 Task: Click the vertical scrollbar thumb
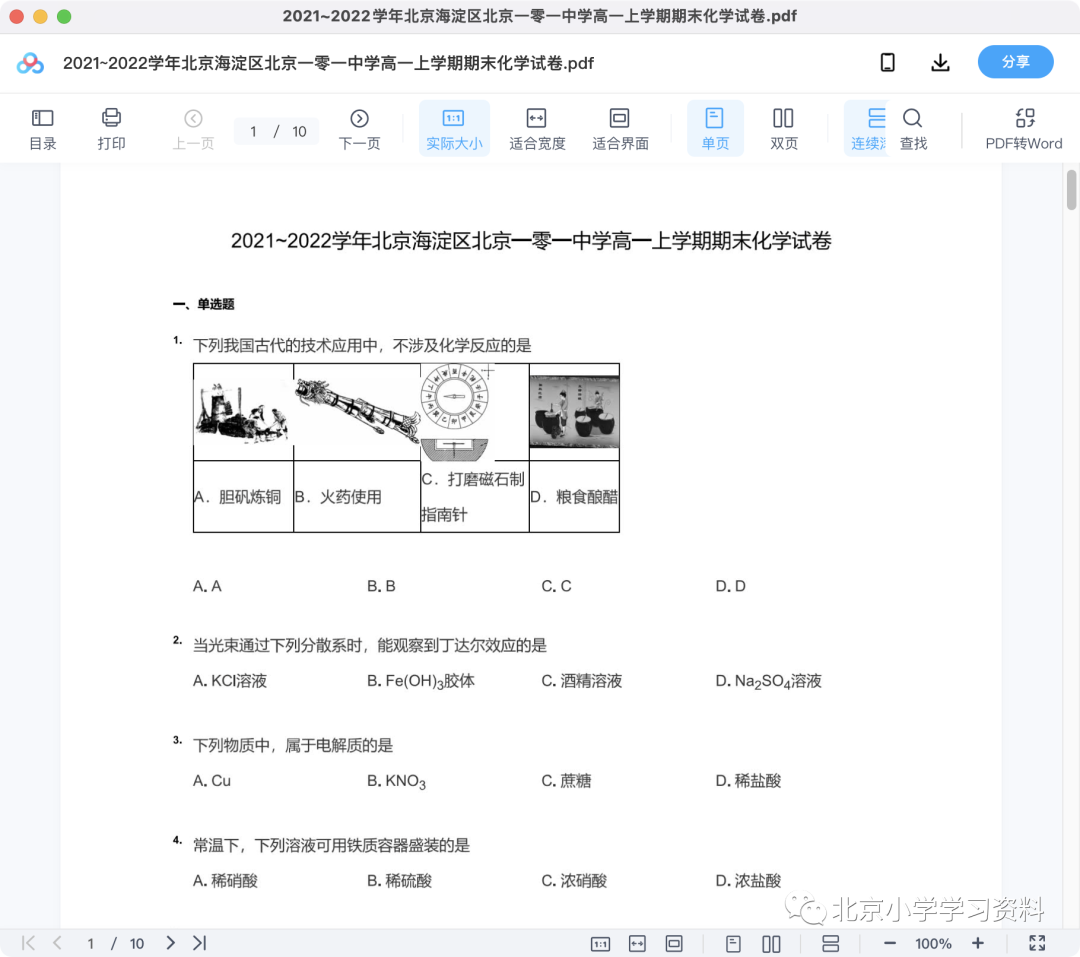pyautogui.click(x=1071, y=189)
